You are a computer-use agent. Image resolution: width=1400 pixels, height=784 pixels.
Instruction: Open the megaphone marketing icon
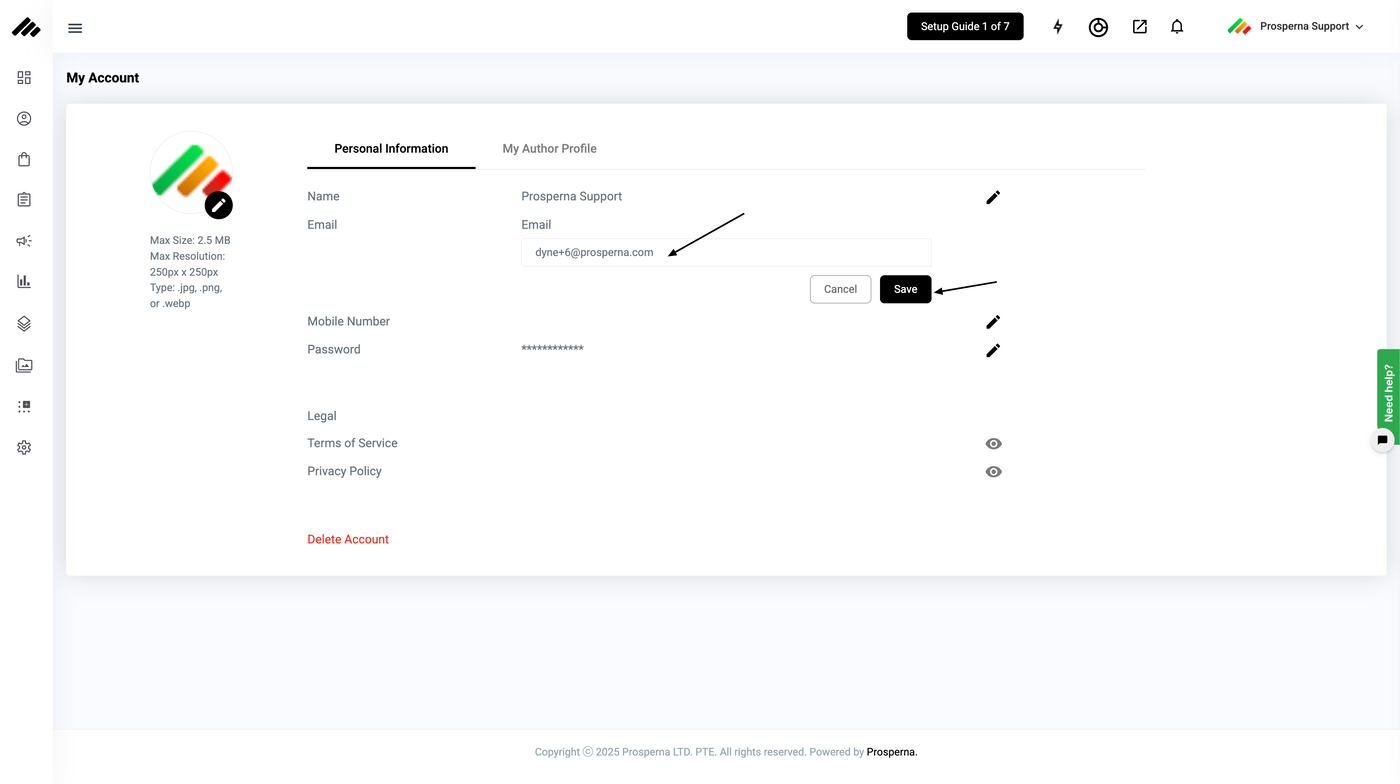coord(24,241)
